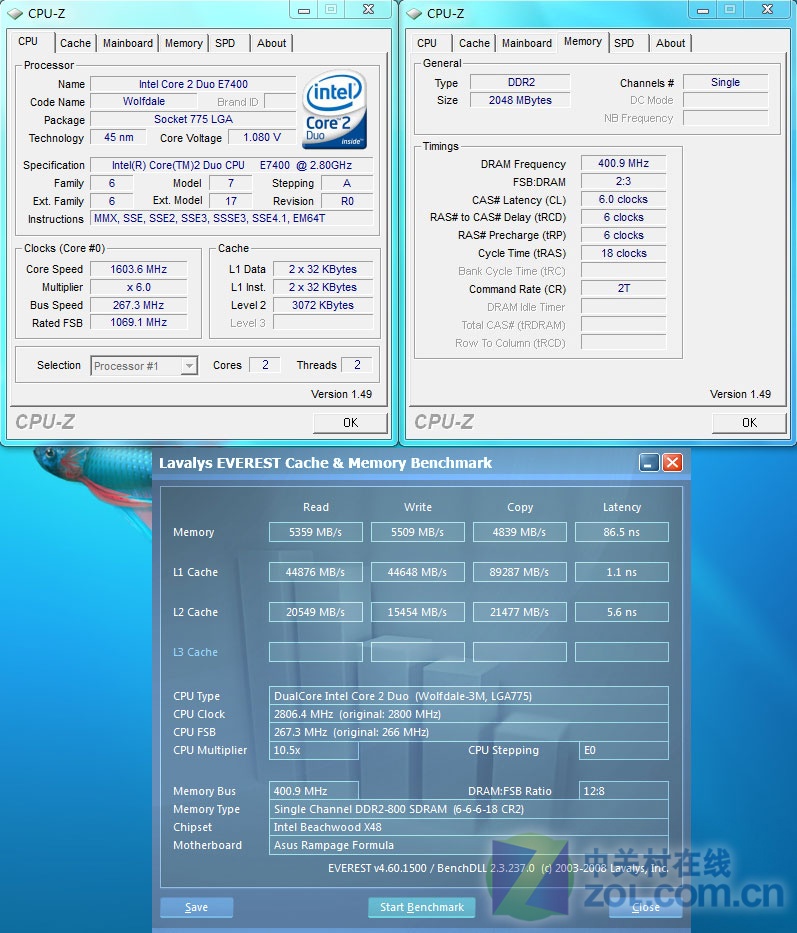Open the Processor #1 selection dropdown
This screenshot has height=933, width=797.
189,365
